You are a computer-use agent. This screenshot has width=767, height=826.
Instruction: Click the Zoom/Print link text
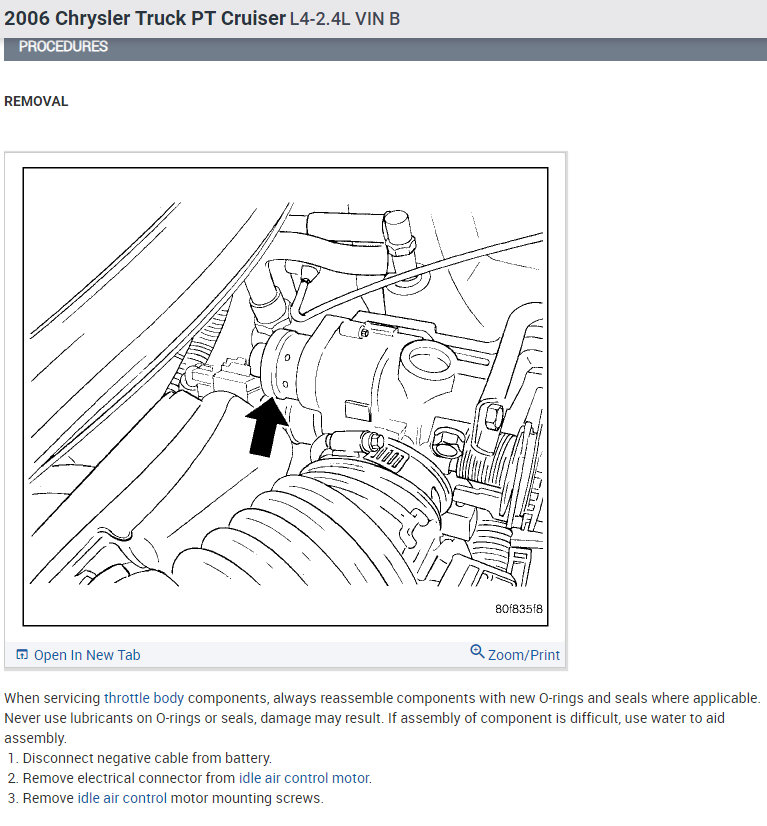click(524, 655)
